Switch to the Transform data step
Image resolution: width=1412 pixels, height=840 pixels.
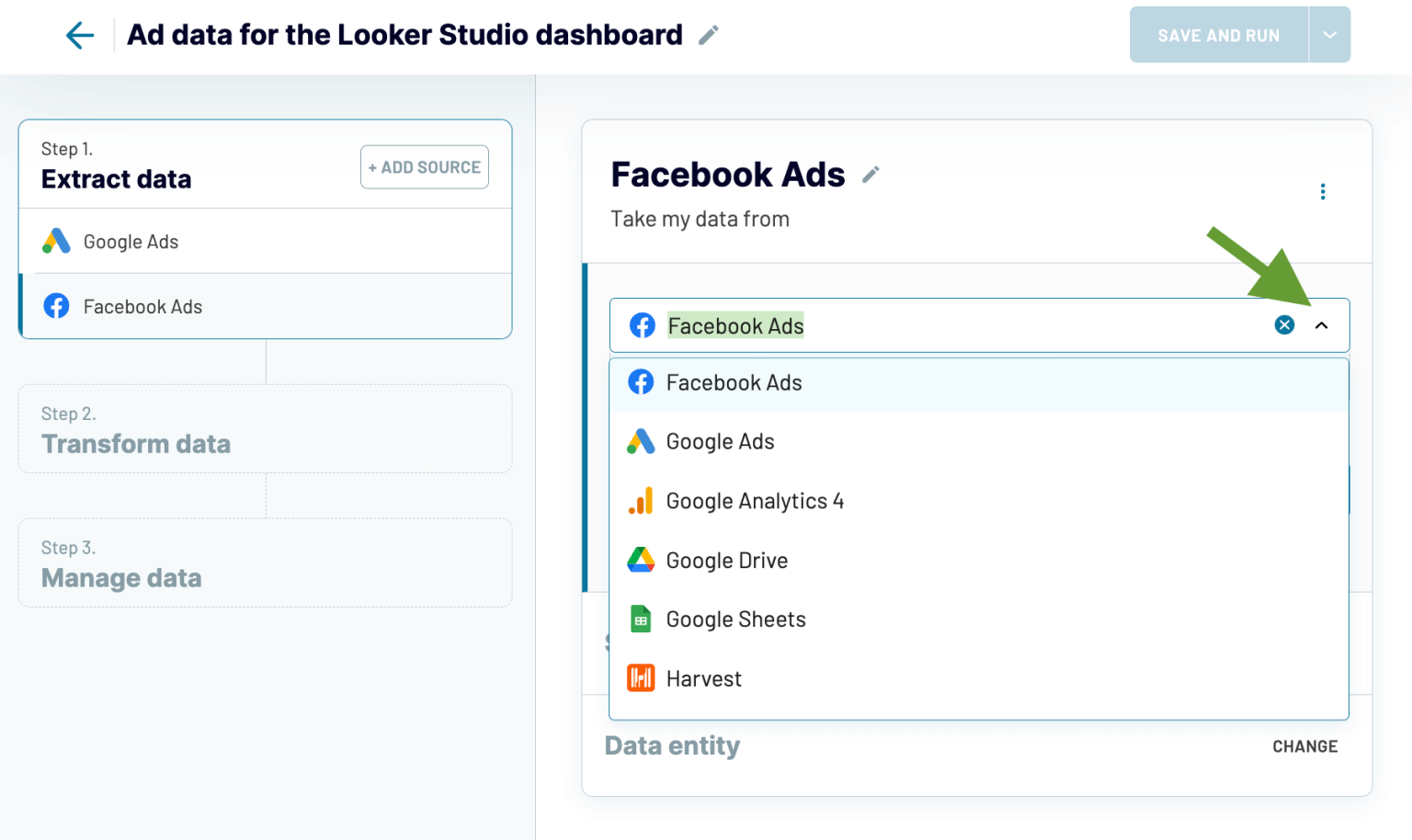point(136,444)
